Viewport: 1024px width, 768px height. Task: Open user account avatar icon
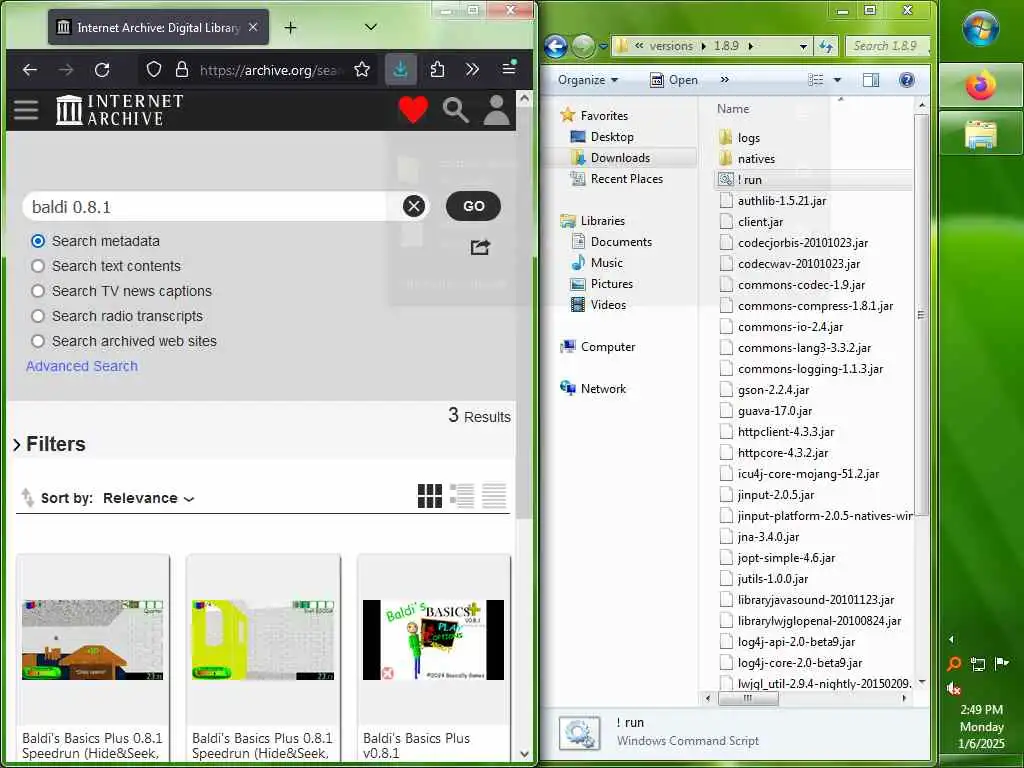tap(496, 110)
